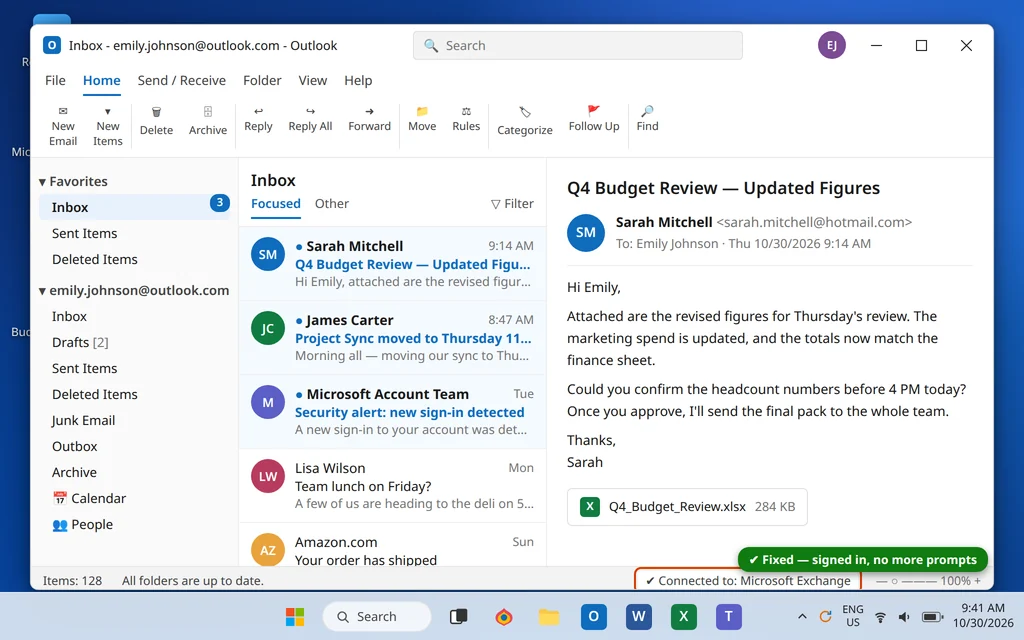Open Task View on the taskbar
This screenshot has width=1024, height=640.
pyautogui.click(x=458, y=616)
